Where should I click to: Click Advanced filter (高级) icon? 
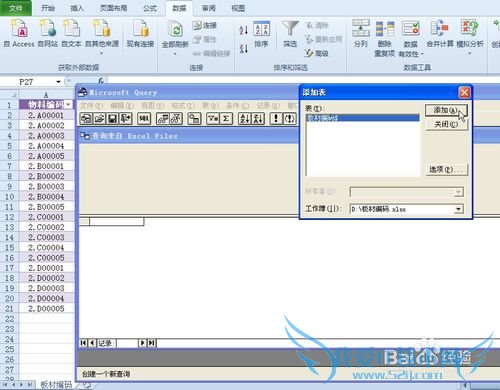pyautogui.click(x=316, y=53)
